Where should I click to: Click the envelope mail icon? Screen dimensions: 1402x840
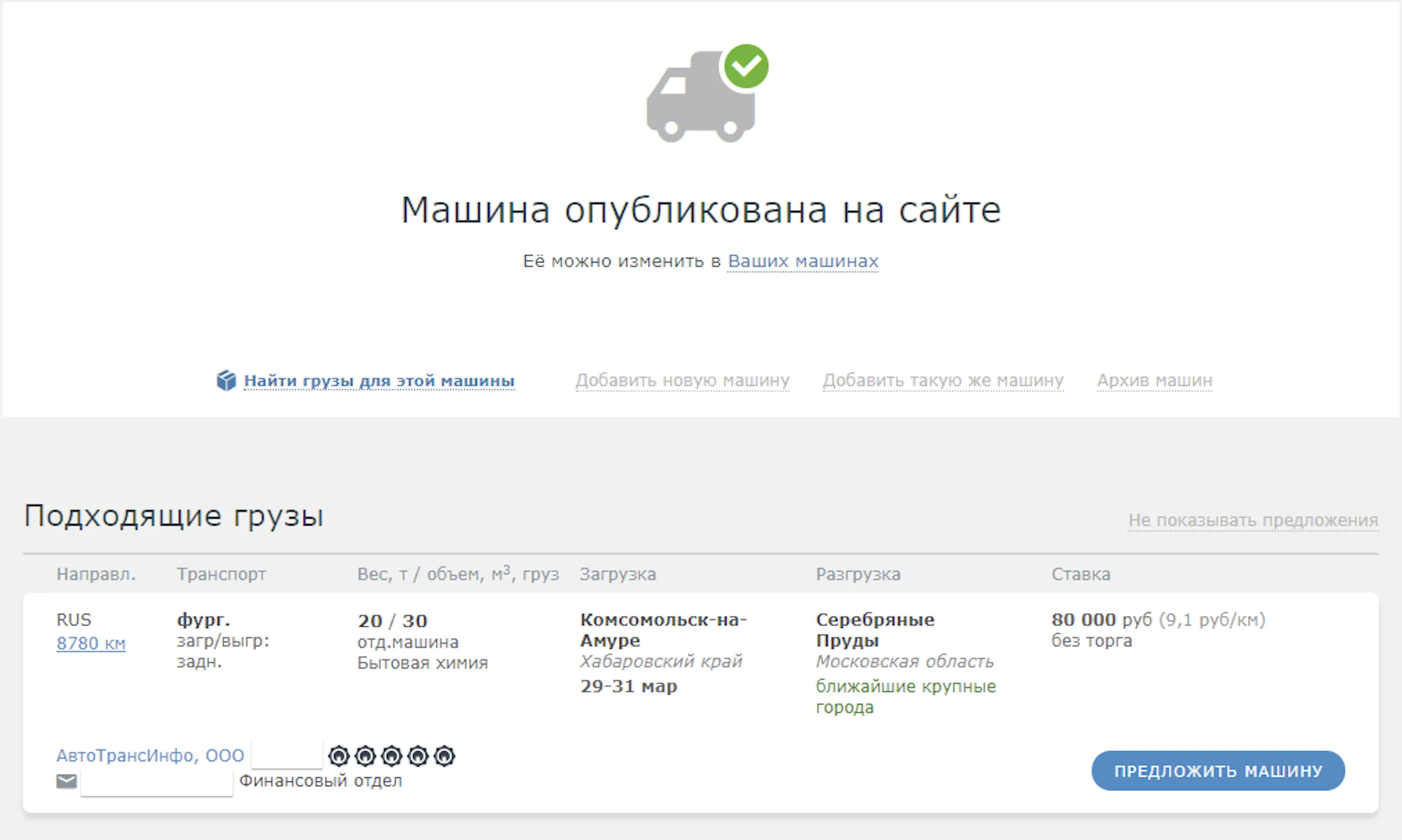[66, 781]
